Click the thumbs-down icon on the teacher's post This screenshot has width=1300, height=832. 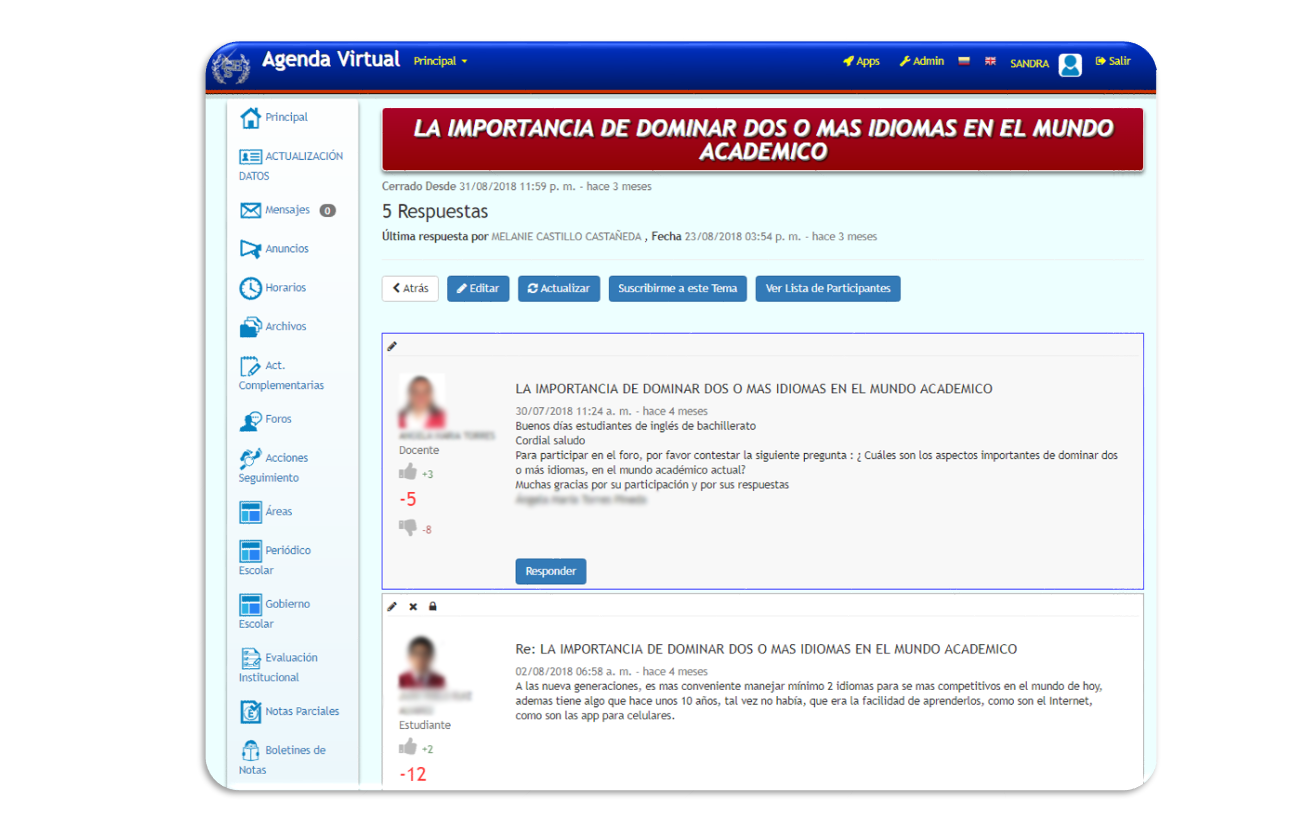pyautogui.click(x=408, y=527)
